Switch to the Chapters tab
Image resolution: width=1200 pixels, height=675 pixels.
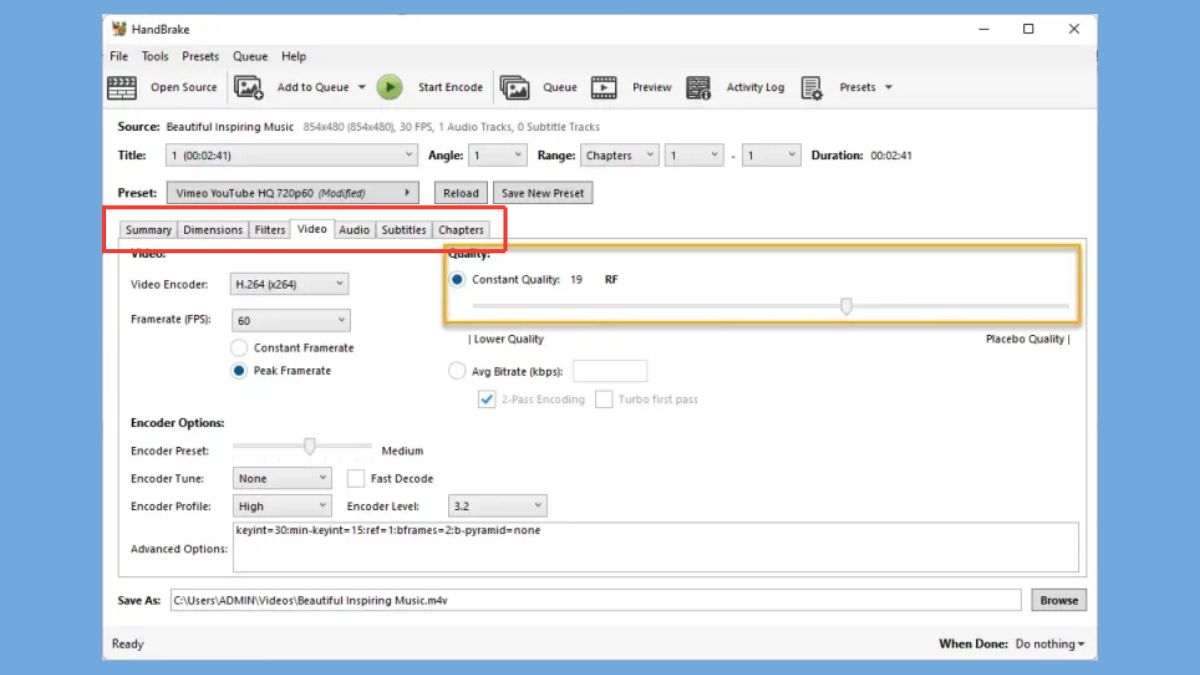[x=461, y=230]
